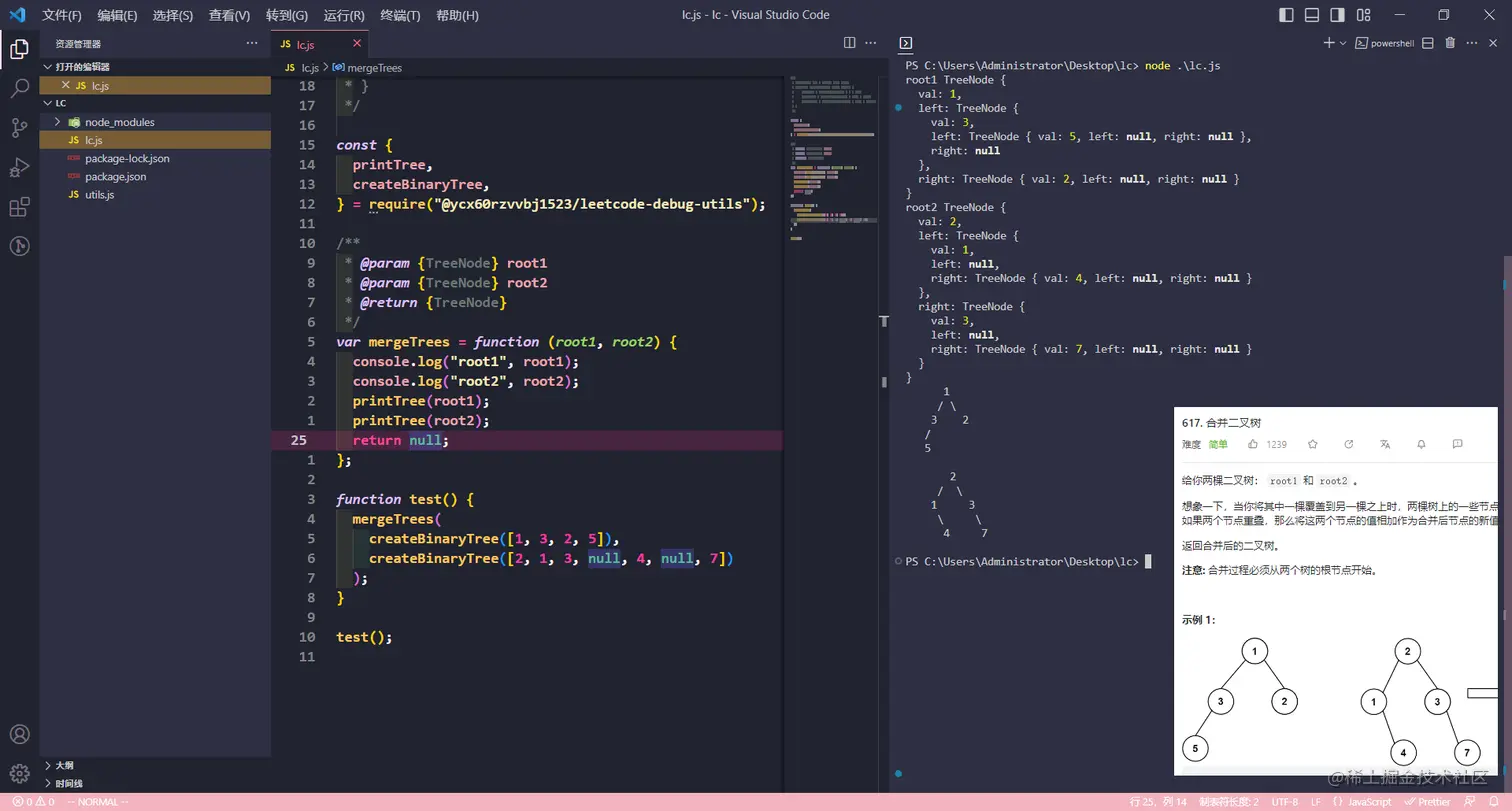This screenshot has width=1512, height=811.
Task: Open the Explorer view in activity bar
Action: pyautogui.click(x=19, y=49)
